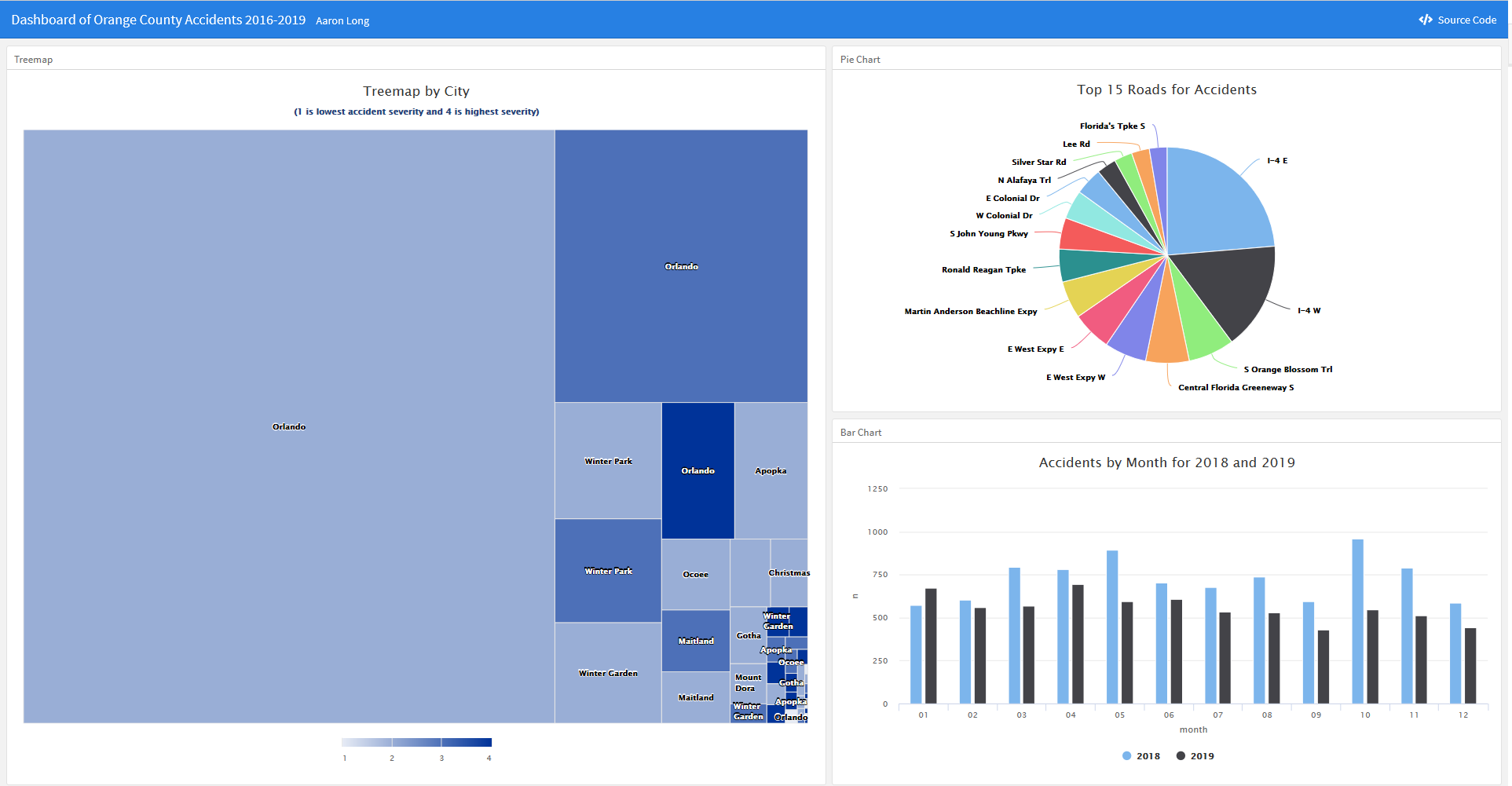The width and height of the screenshot is (1512, 786).
Task: Click the tallest 2018 bar for month 10
Action: click(x=1357, y=620)
